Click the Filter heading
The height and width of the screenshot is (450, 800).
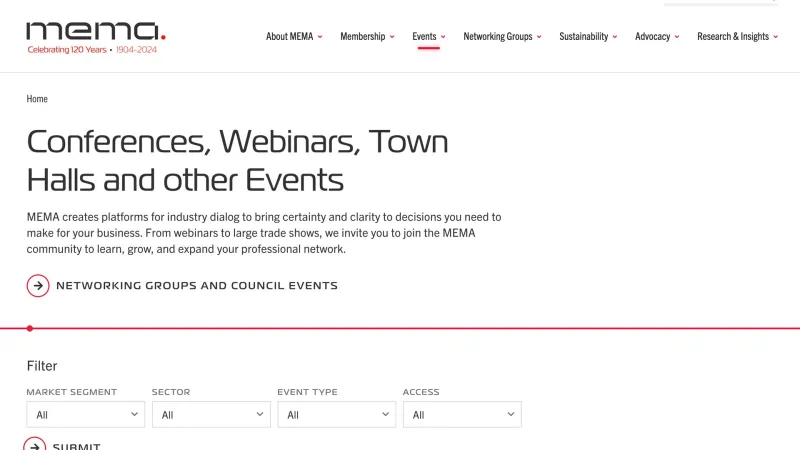click(42, 366)
